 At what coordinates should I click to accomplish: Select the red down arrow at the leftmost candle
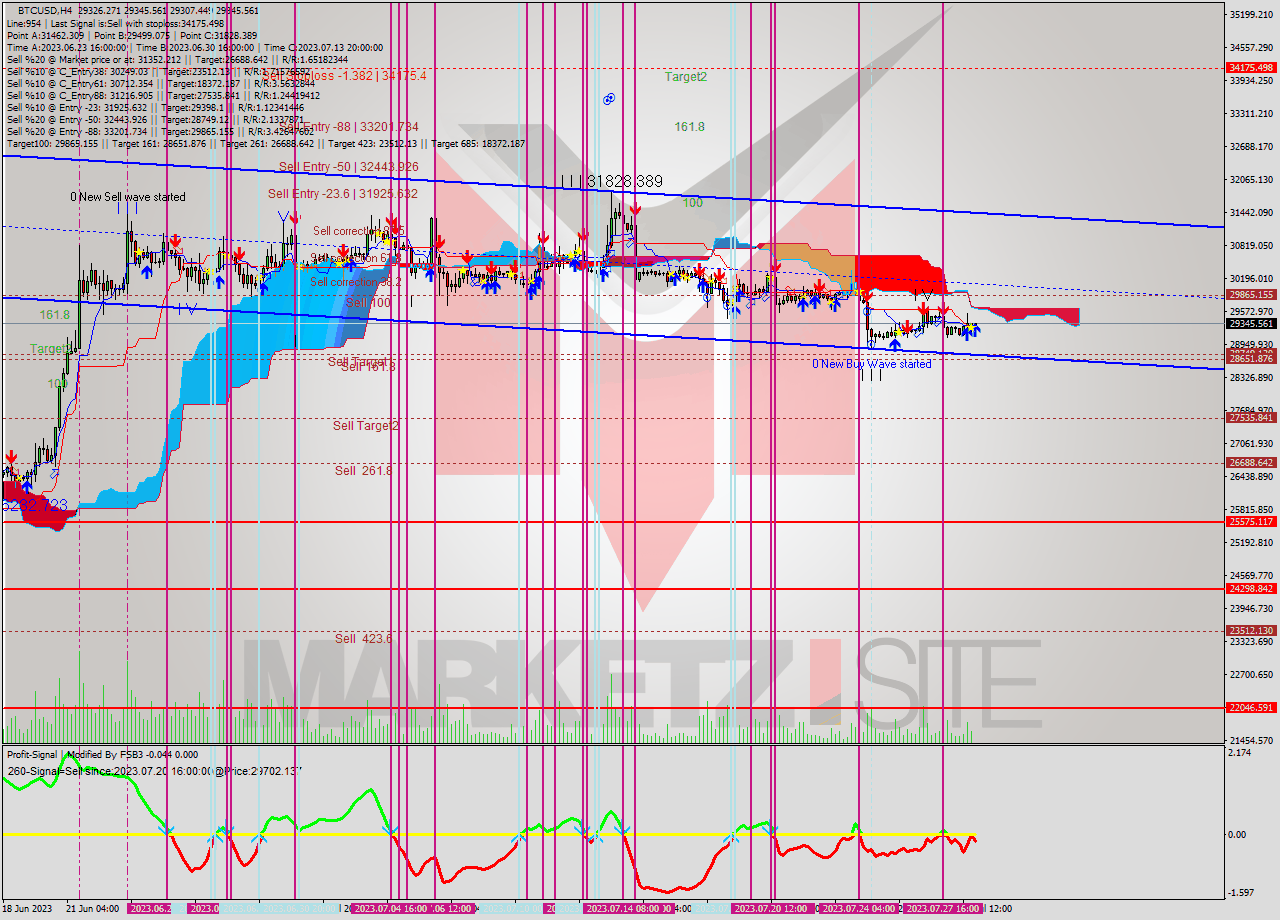click(x=10, y=456)
